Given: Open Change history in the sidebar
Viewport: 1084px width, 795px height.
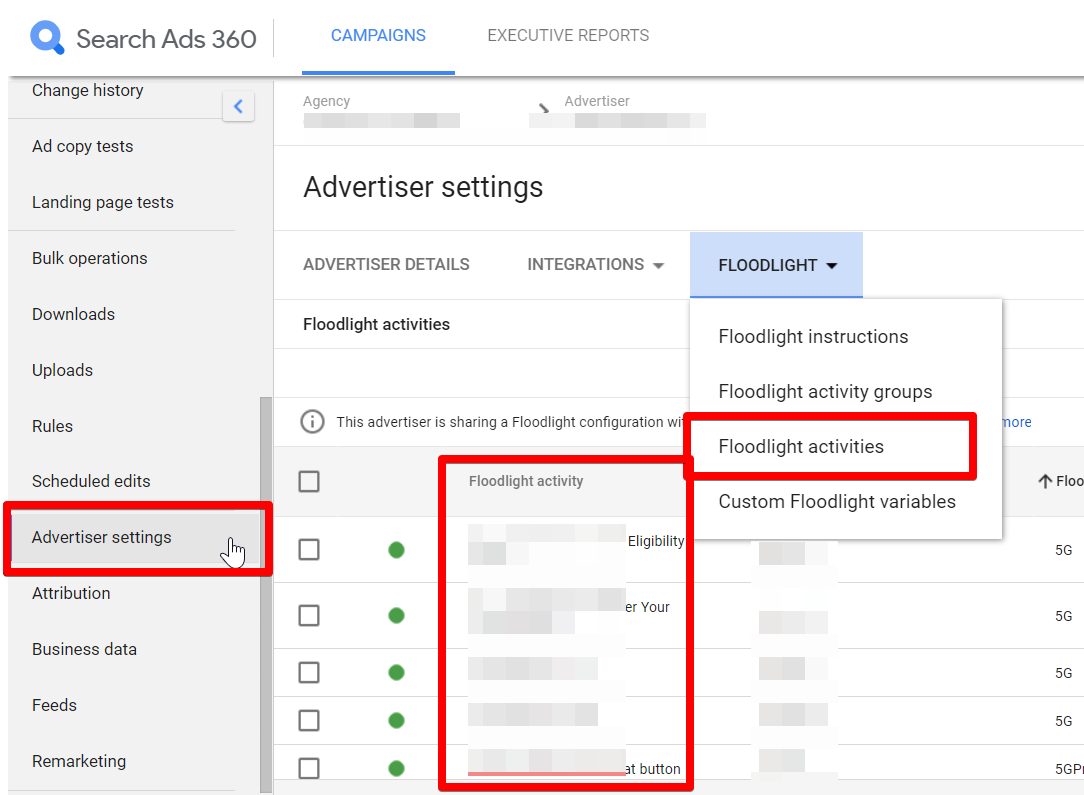Looking at the screenshot, I should (88, 91).
